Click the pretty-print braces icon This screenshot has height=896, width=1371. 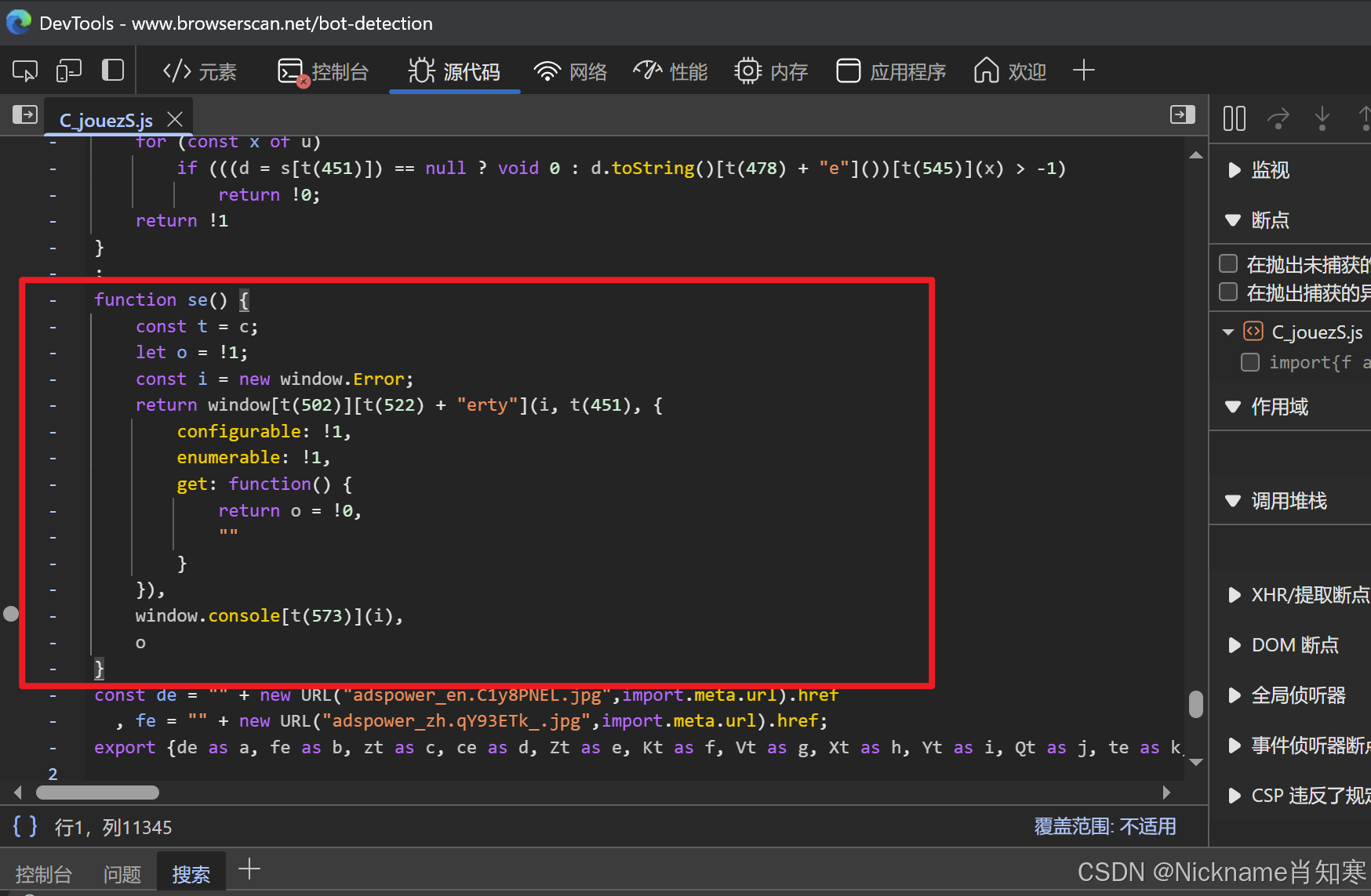(25, 826)
